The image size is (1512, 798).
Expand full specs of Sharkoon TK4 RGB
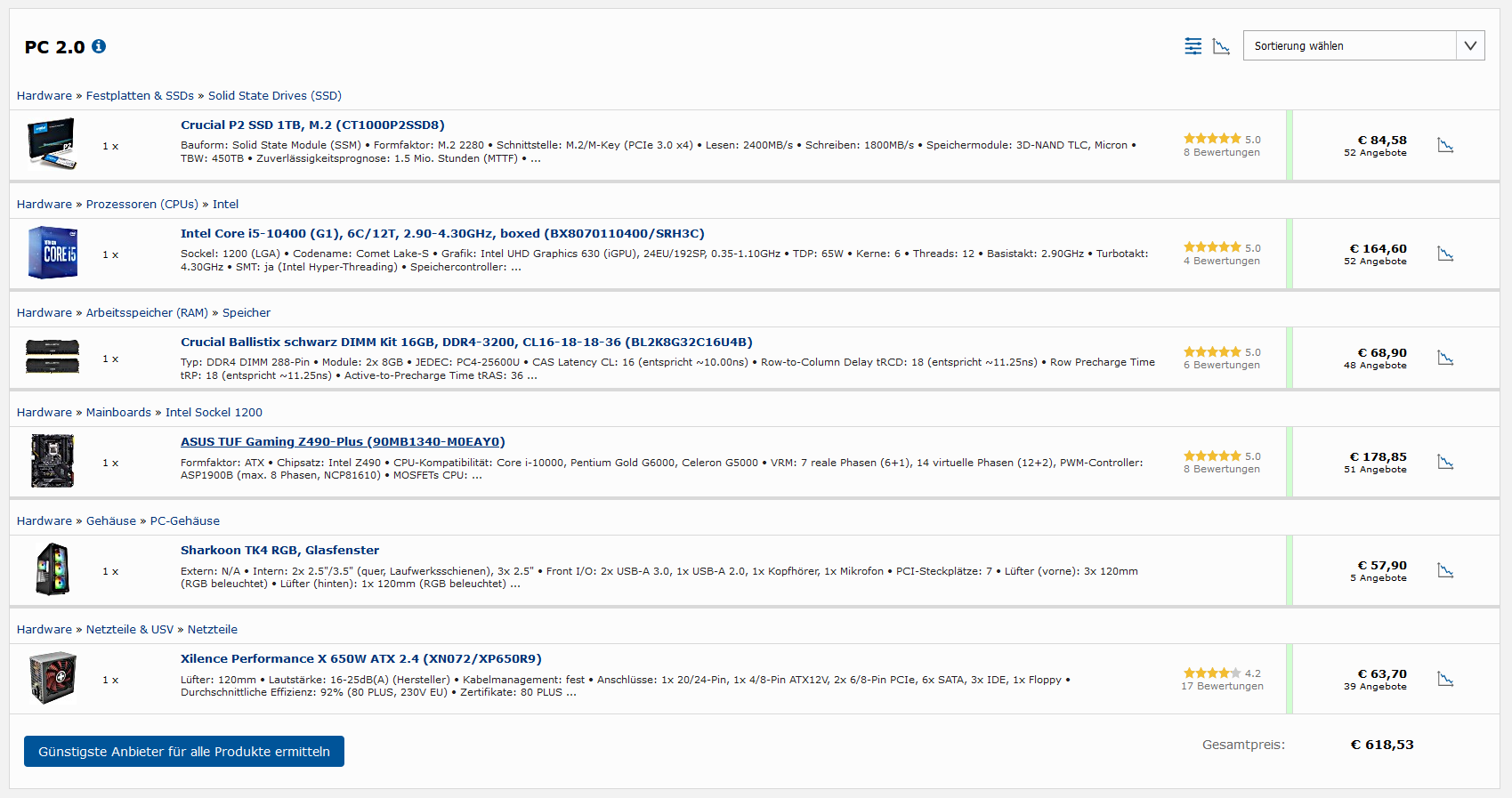pos(515,584)
